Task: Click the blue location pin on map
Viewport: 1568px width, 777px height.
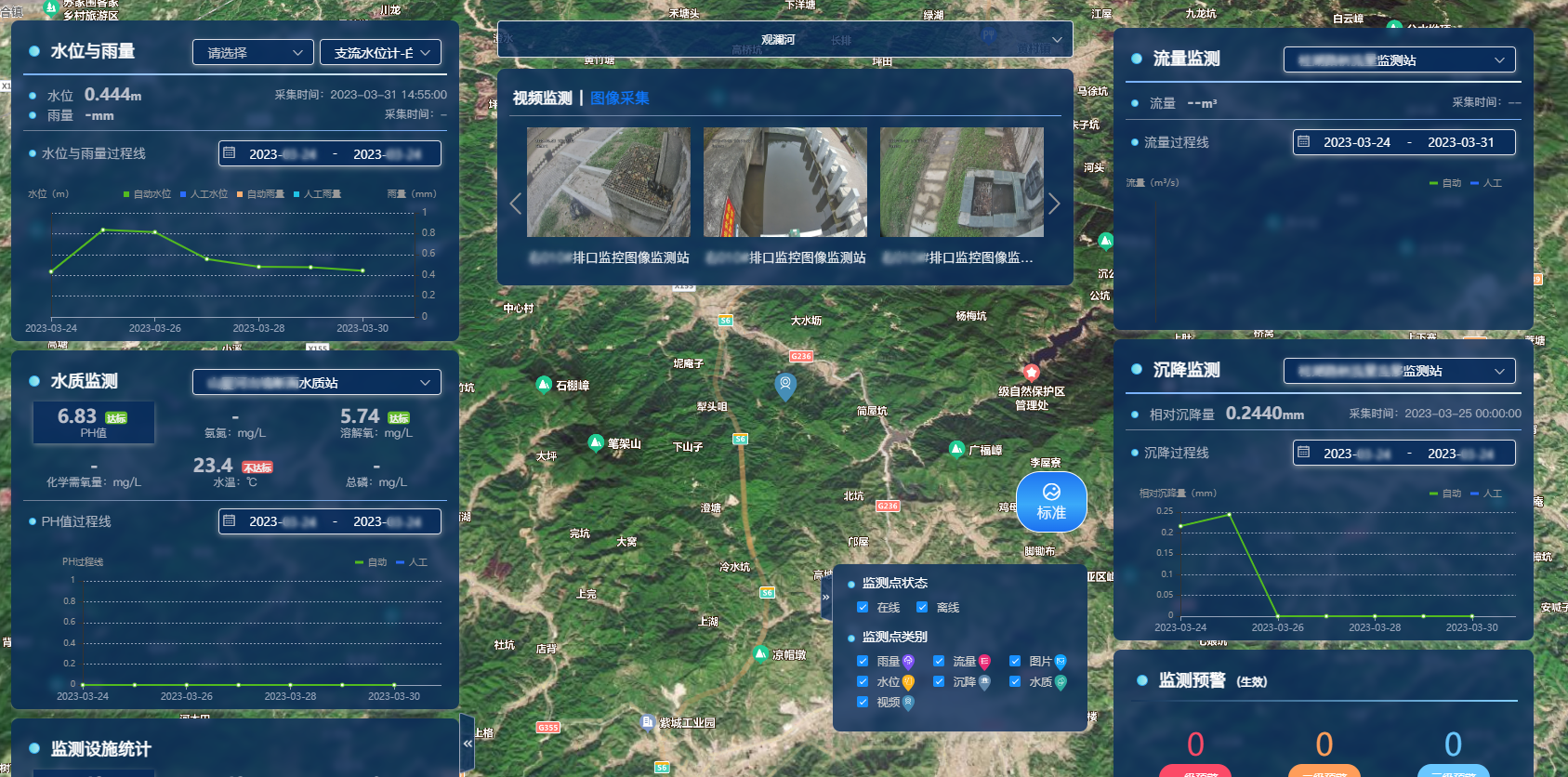Action: click(785, 385)
